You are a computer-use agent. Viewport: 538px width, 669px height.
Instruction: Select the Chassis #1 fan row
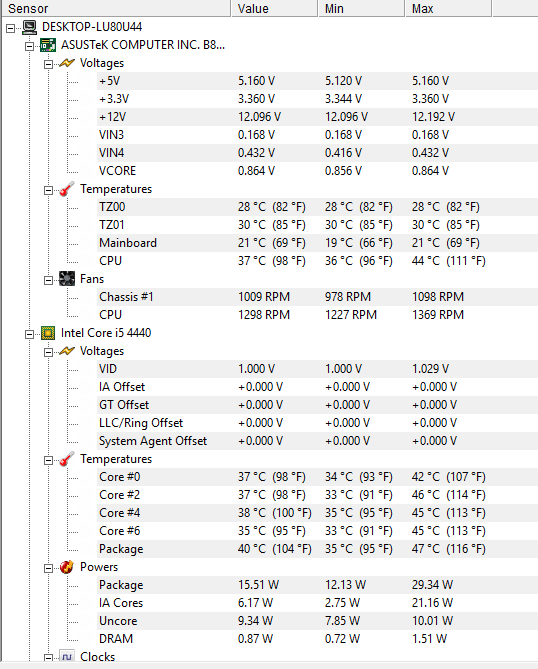click(x=317, y=297)
